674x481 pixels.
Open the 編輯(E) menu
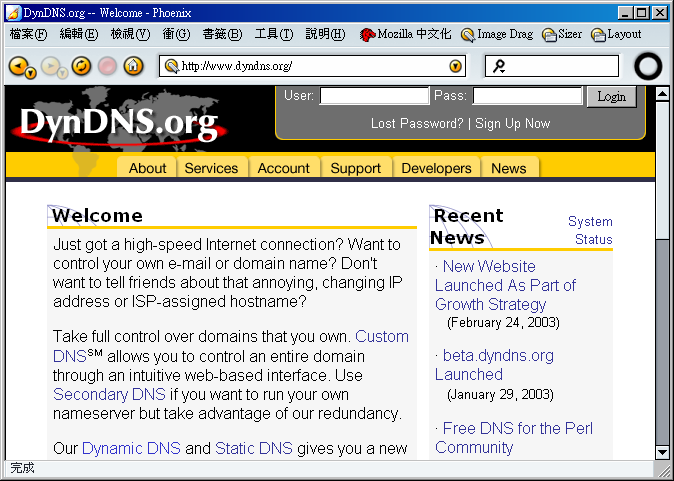pyautogui.click(x=79, y=34)
